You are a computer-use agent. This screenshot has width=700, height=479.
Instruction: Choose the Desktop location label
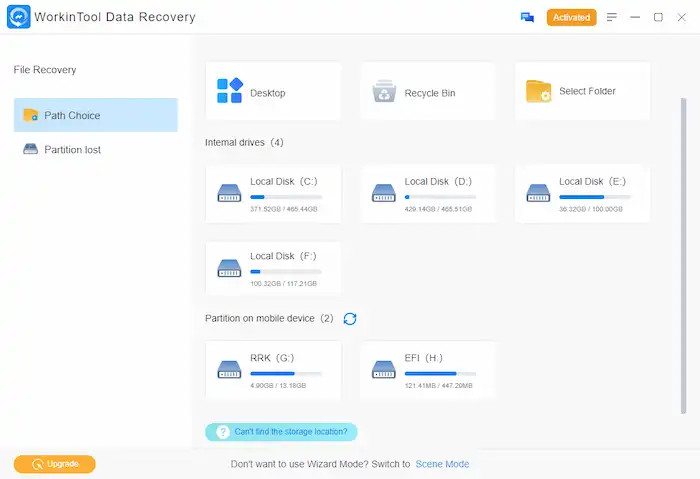267,93
